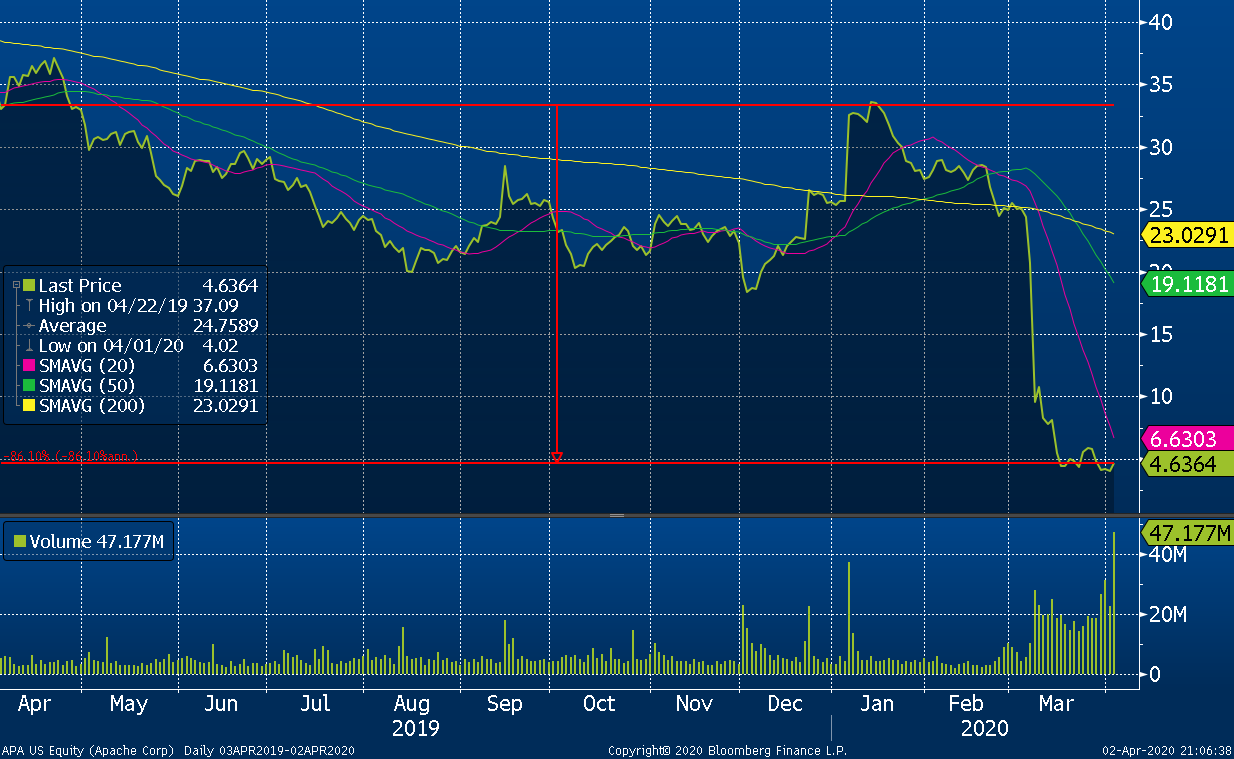Click the Mar month label on time axis

1057,704
